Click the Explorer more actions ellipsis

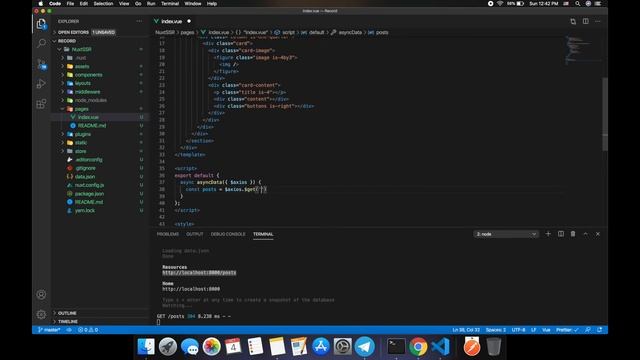pos(140,21)
